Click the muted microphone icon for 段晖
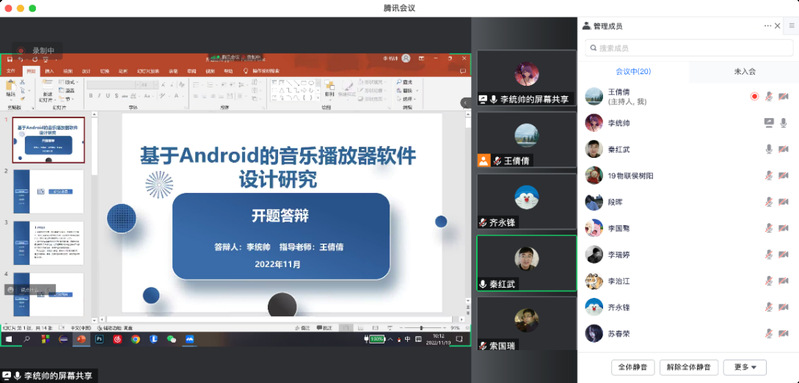The width and height of the screenshot is (799, 383). coord(769,202)
